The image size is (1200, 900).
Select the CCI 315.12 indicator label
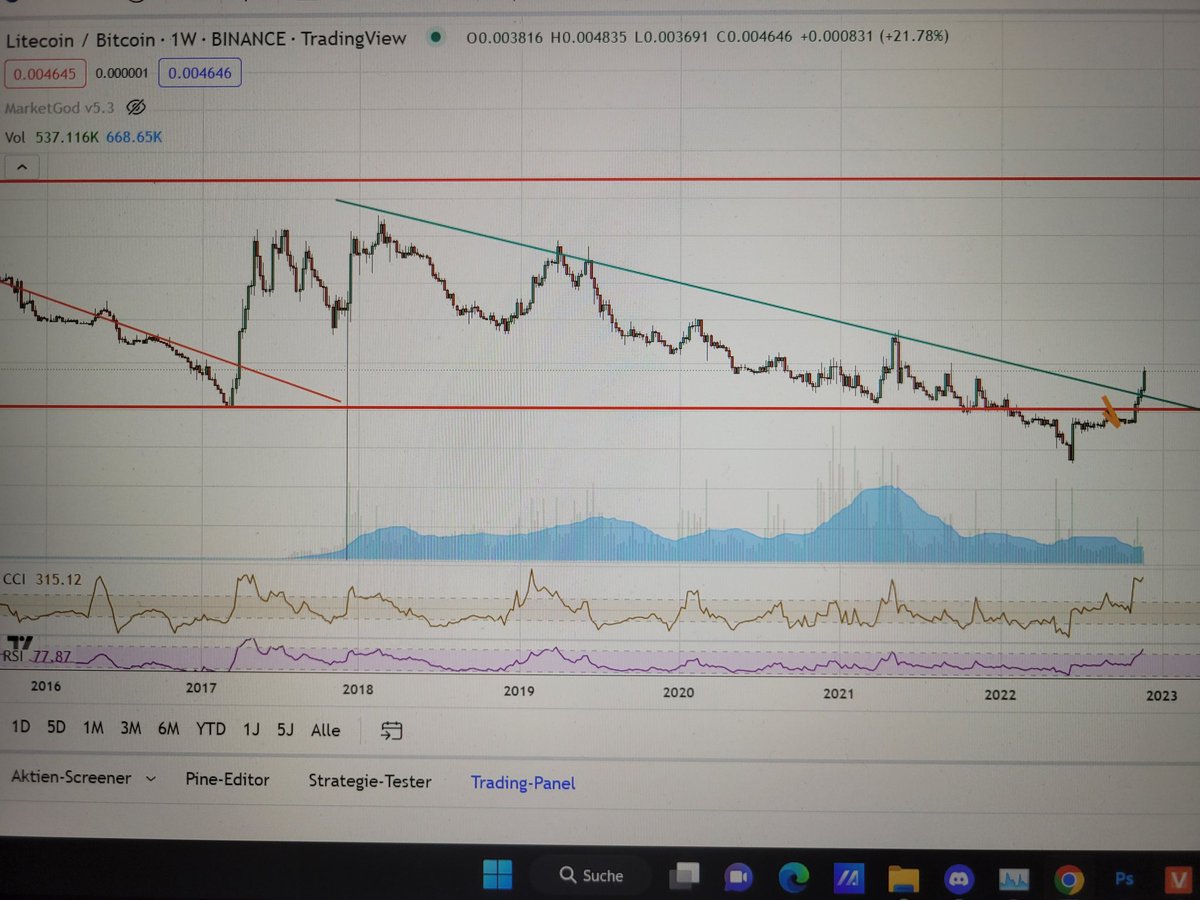[41, 578]
